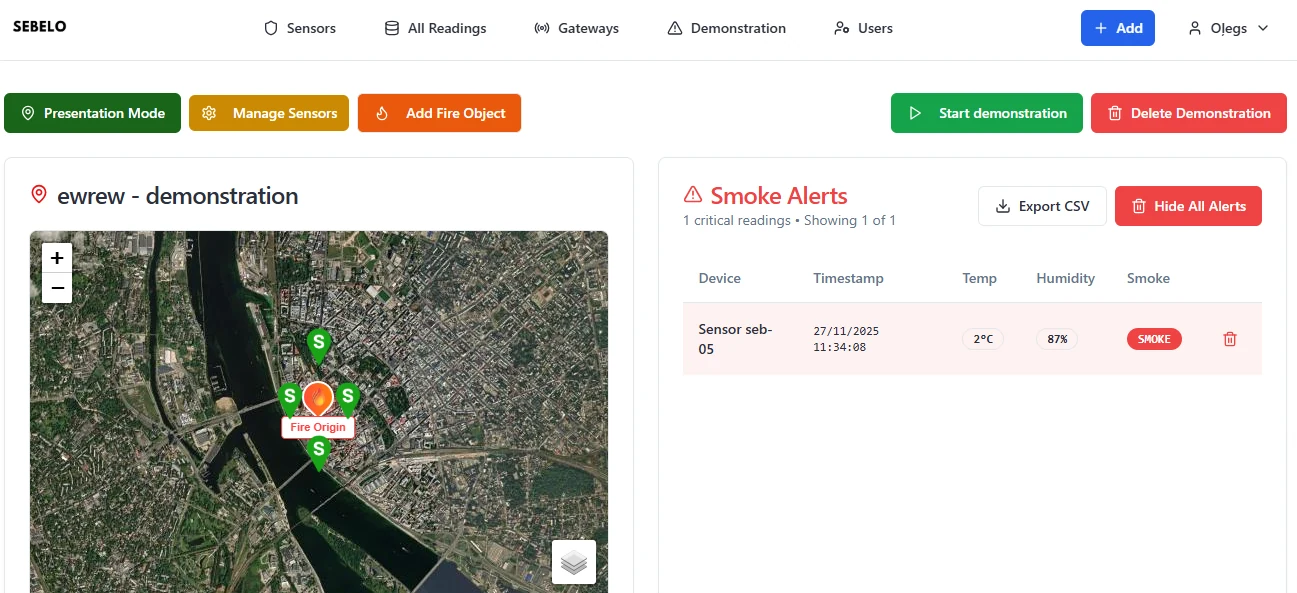Zoom in on the map
The height and width of the screenshot is (593, 1297).
tap(57, 257)
